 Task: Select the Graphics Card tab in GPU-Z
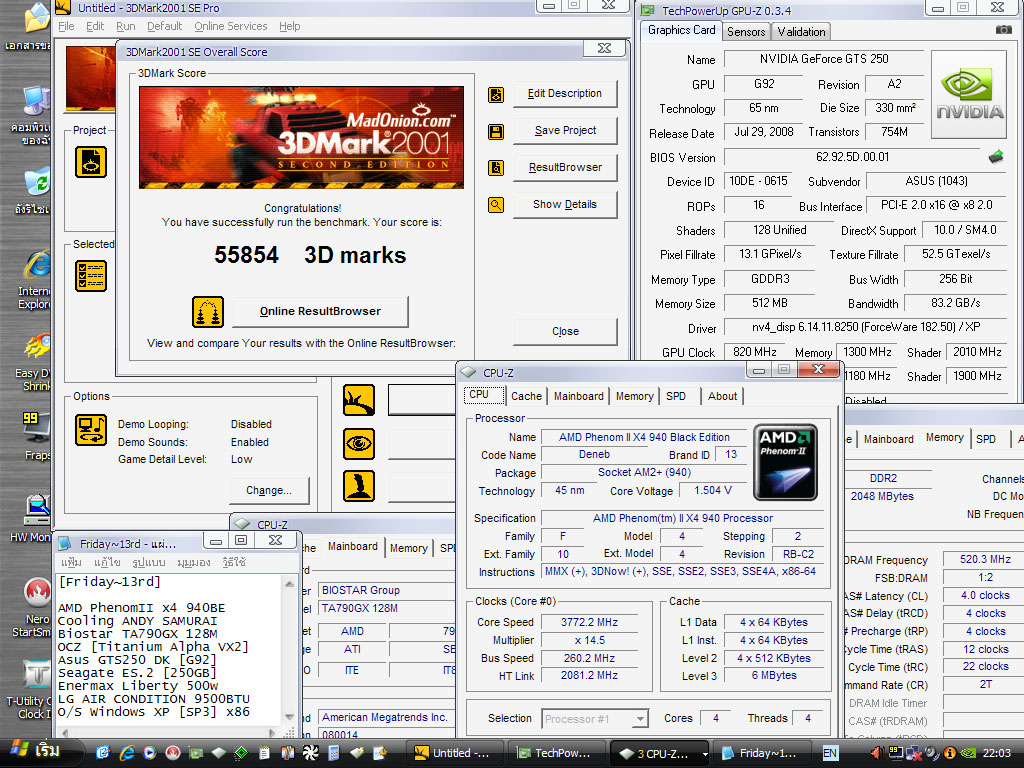click(681, 30)
